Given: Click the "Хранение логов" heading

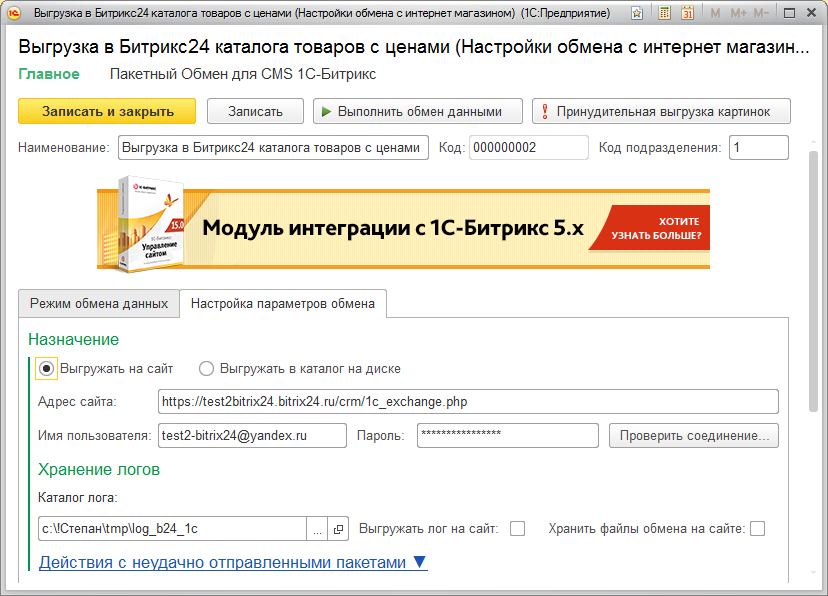Looking at the screenshot, I should (99, 469).
